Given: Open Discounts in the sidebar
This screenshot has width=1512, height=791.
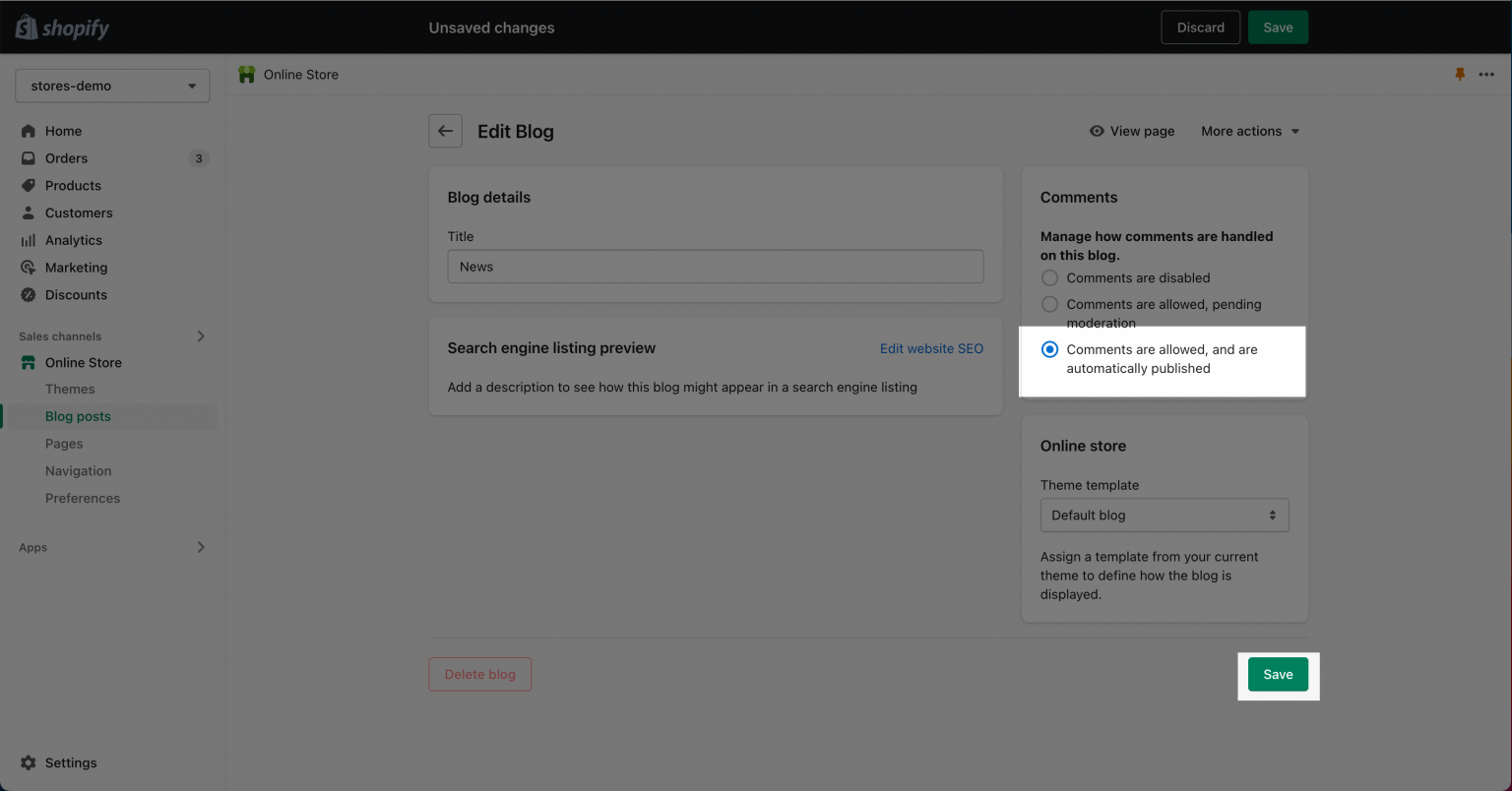Looking at the screenshot, I should tap(76, 295).
